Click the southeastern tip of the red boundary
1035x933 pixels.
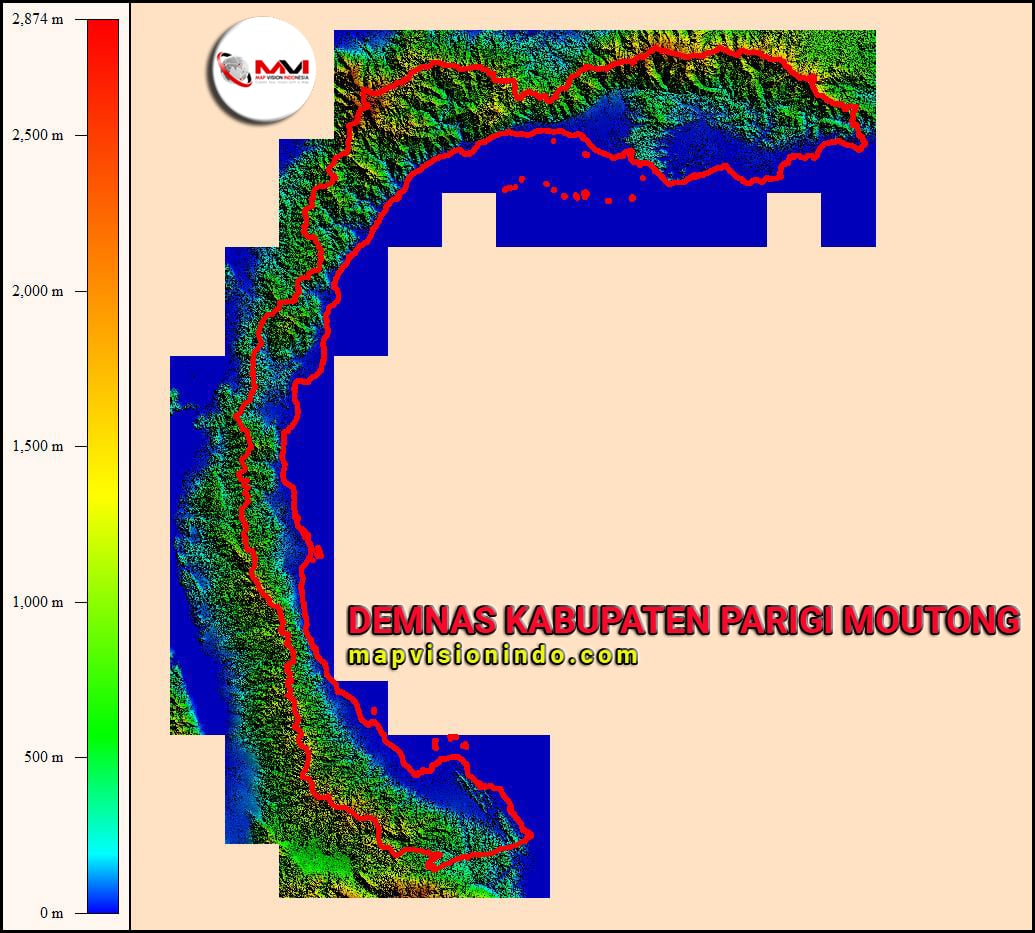tap(528, 835)
